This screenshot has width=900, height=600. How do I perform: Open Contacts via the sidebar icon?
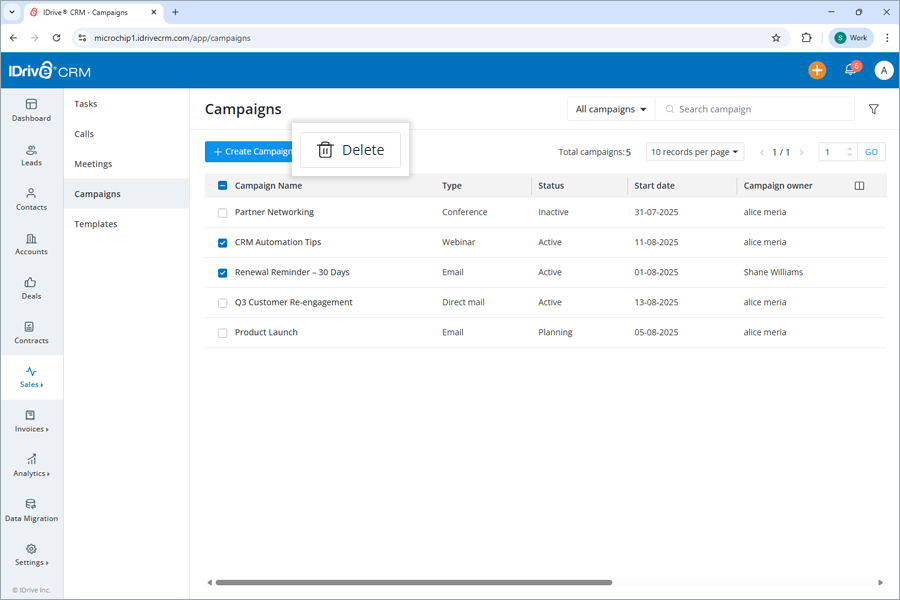pos(31,199)
